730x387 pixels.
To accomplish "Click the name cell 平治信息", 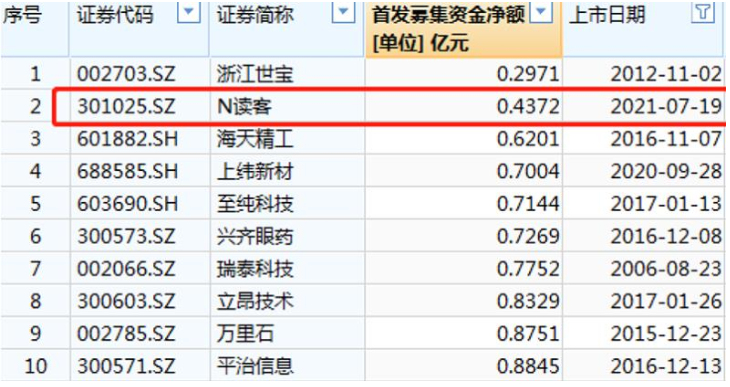I will point(255,366).
